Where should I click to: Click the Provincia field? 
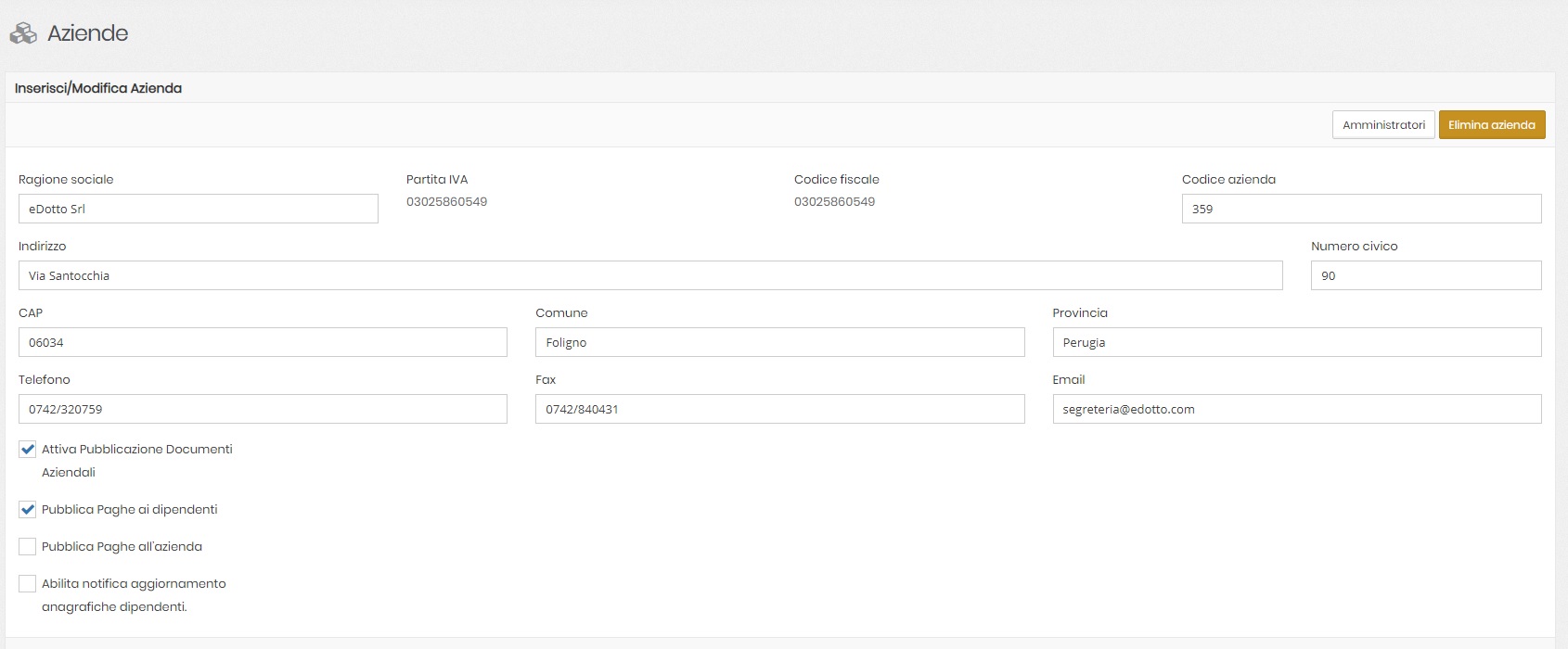1296,342
